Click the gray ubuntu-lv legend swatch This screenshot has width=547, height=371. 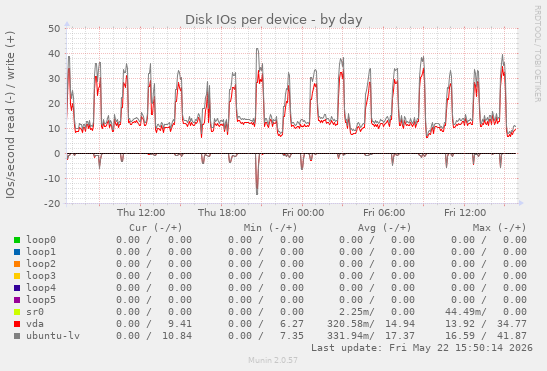click(17, 336)
